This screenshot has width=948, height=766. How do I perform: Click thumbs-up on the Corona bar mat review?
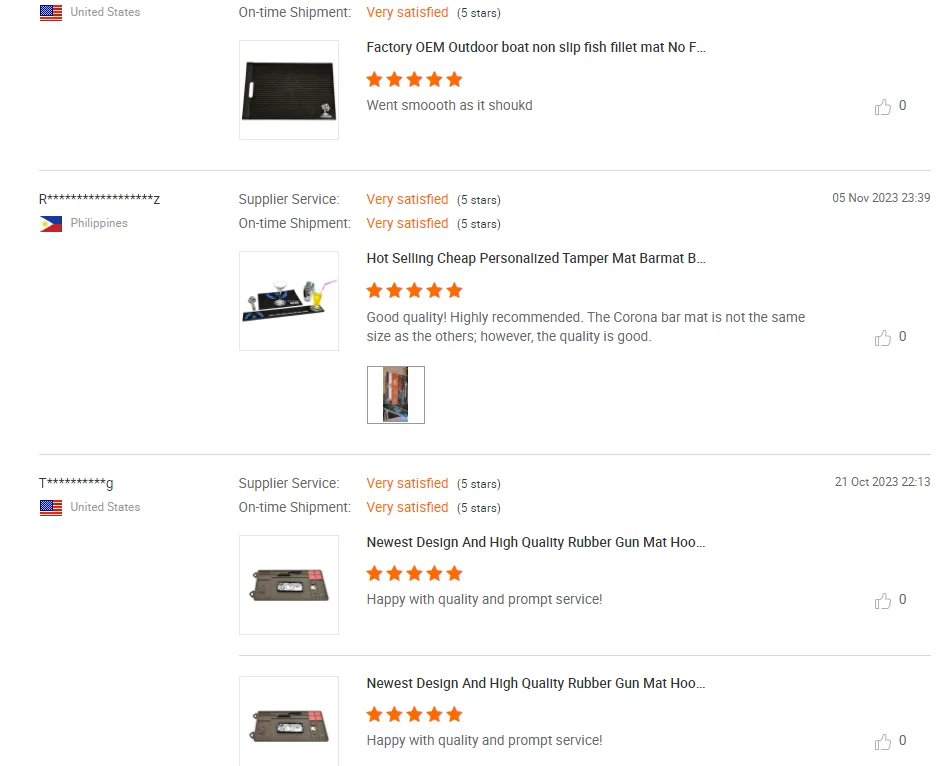(x=883, y=337)
